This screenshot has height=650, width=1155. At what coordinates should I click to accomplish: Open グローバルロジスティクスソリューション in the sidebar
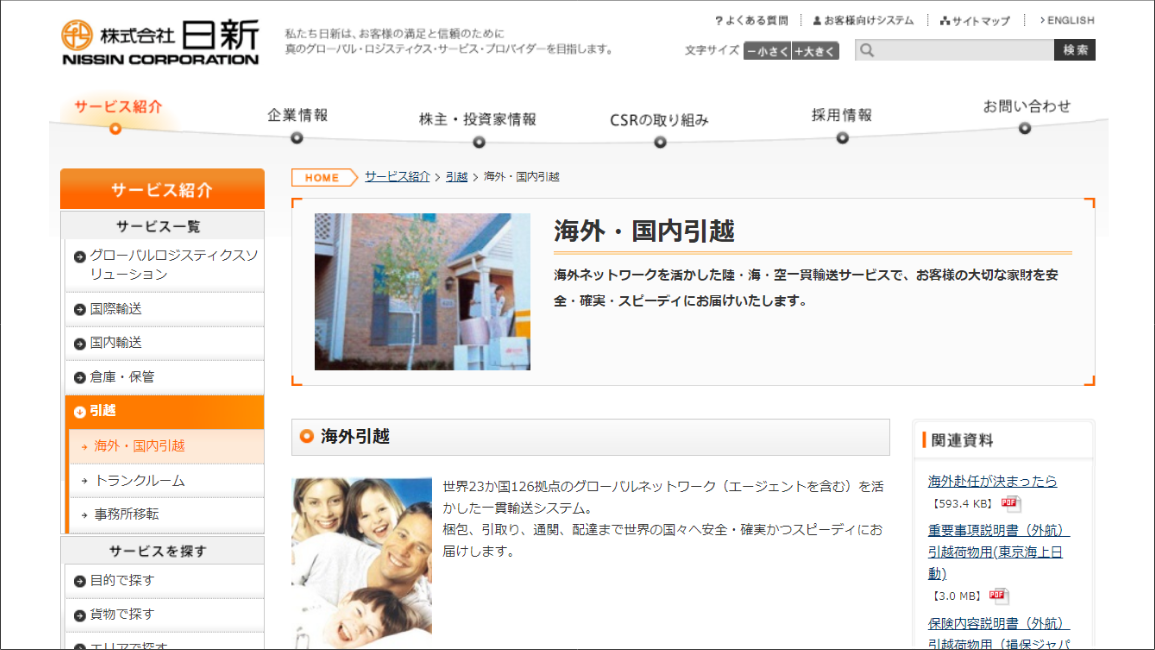(164, 265)
